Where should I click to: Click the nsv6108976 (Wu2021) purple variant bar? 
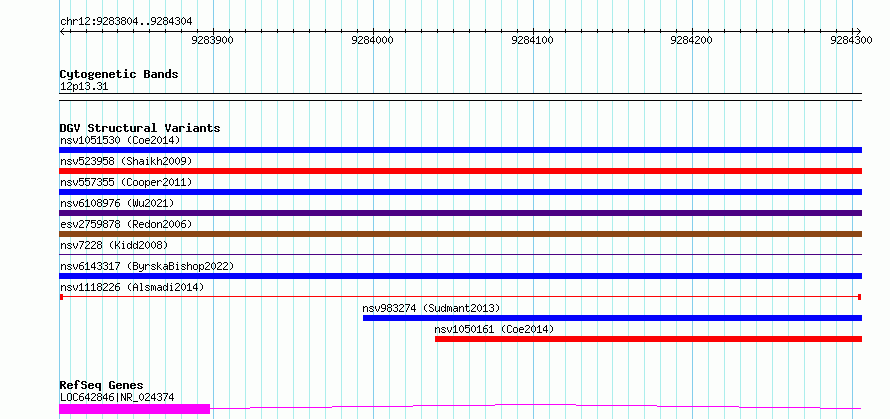[x=460, y=213]
